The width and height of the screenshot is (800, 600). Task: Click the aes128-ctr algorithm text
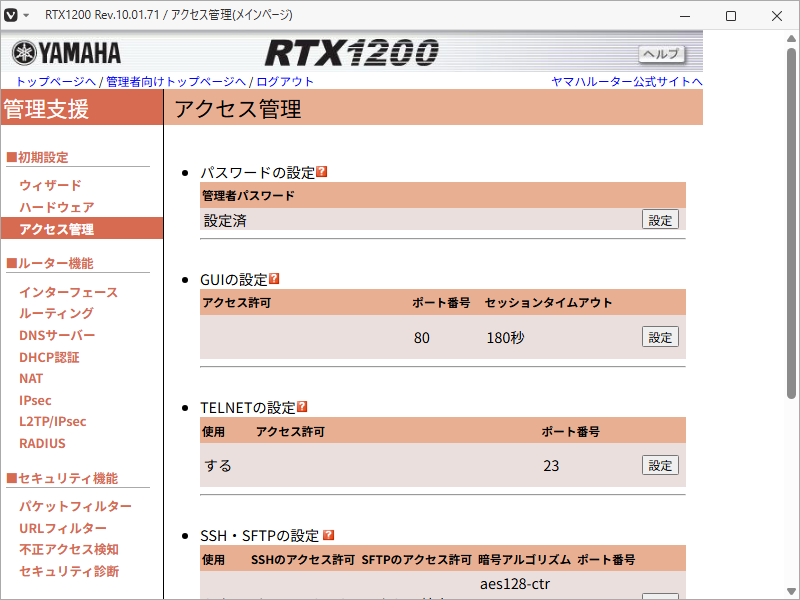pyautogui.click(x=515, y=584)
